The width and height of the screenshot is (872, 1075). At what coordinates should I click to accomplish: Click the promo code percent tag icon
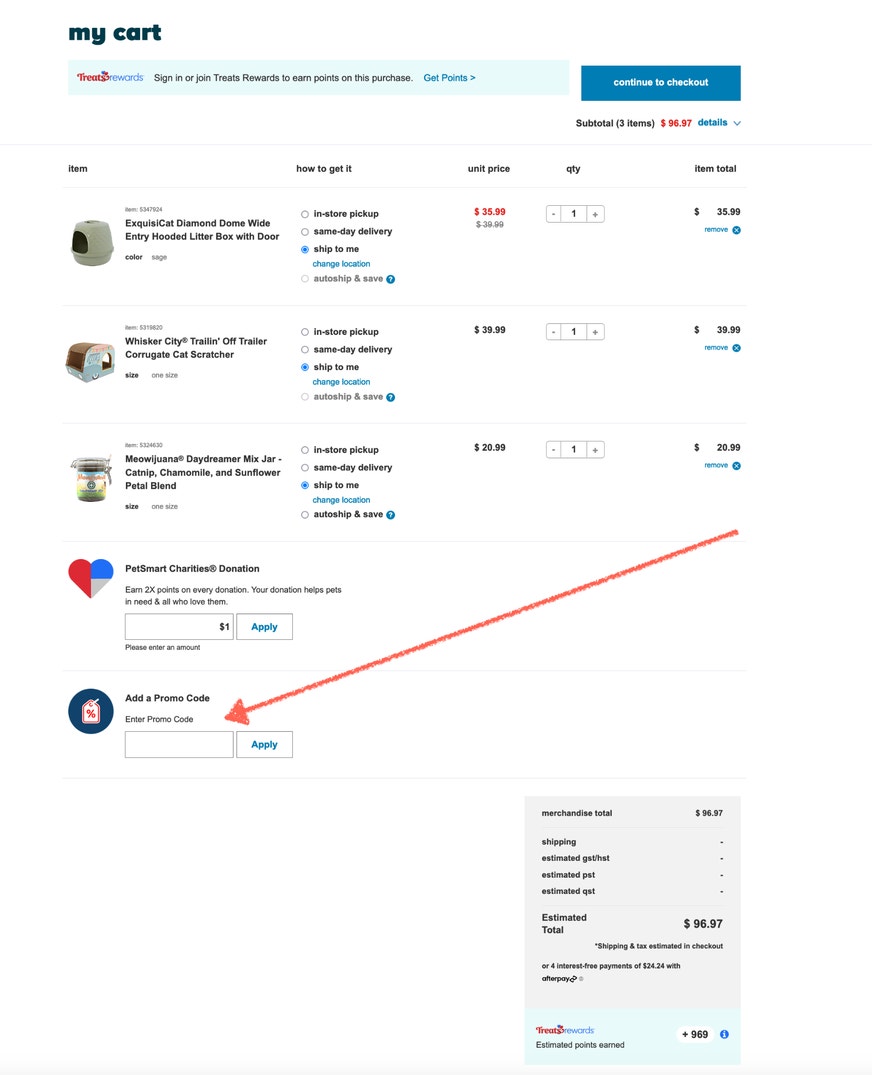pyautogui.click(x=90, y=712)
